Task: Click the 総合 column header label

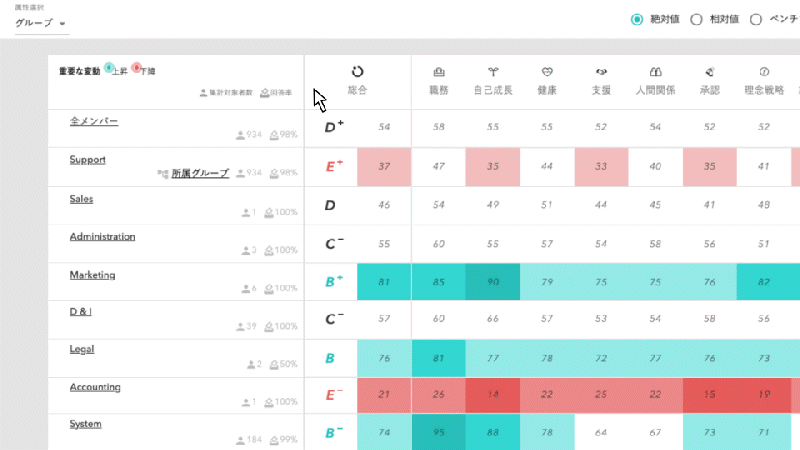Action: click(357, 90)
